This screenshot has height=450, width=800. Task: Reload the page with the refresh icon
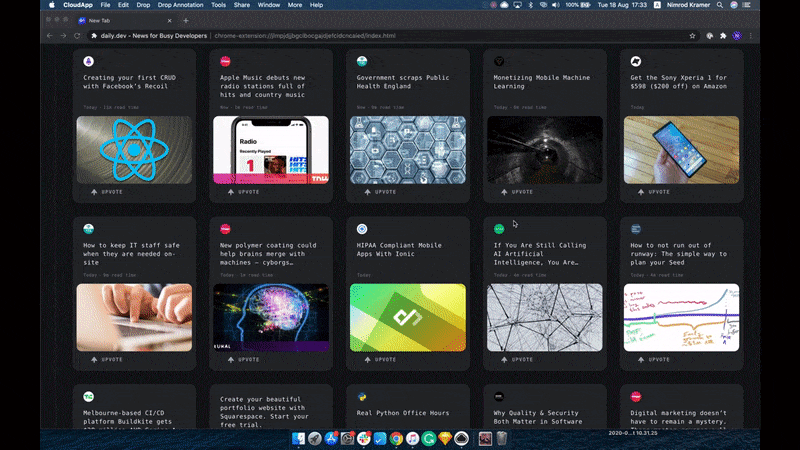point(77,36)
